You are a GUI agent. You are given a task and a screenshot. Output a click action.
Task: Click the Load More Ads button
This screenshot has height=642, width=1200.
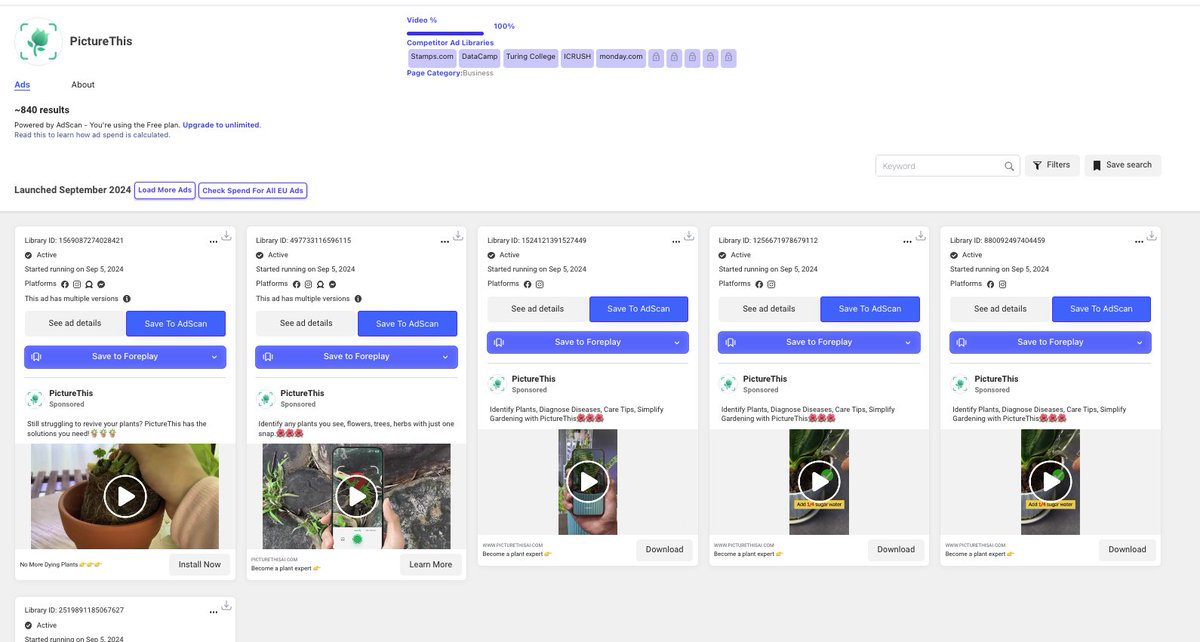click(x=165, y=190)
